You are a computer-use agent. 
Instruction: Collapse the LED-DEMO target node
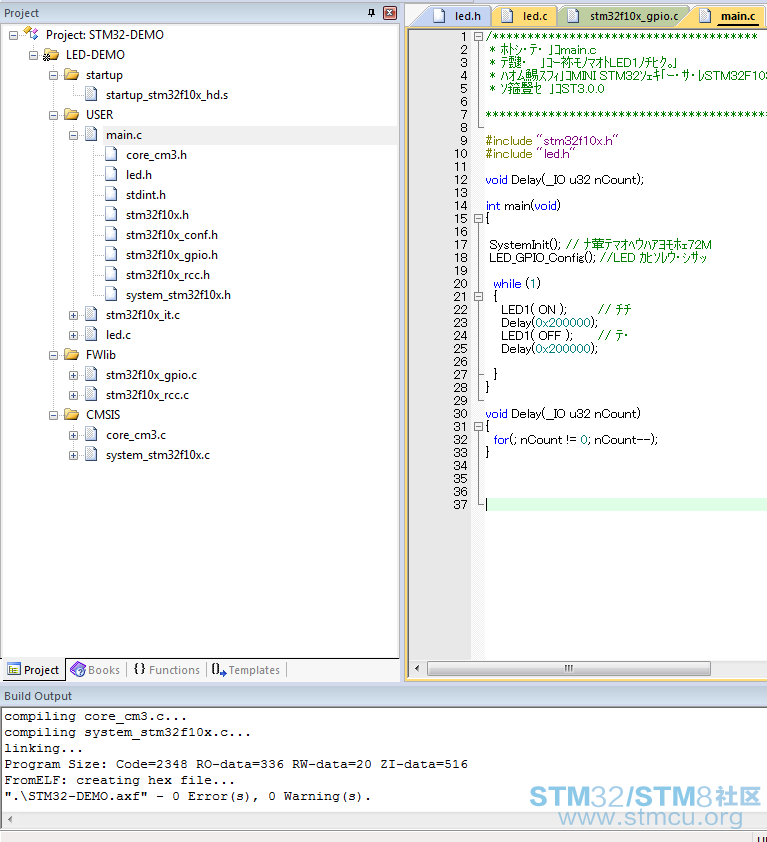[33, 55]
